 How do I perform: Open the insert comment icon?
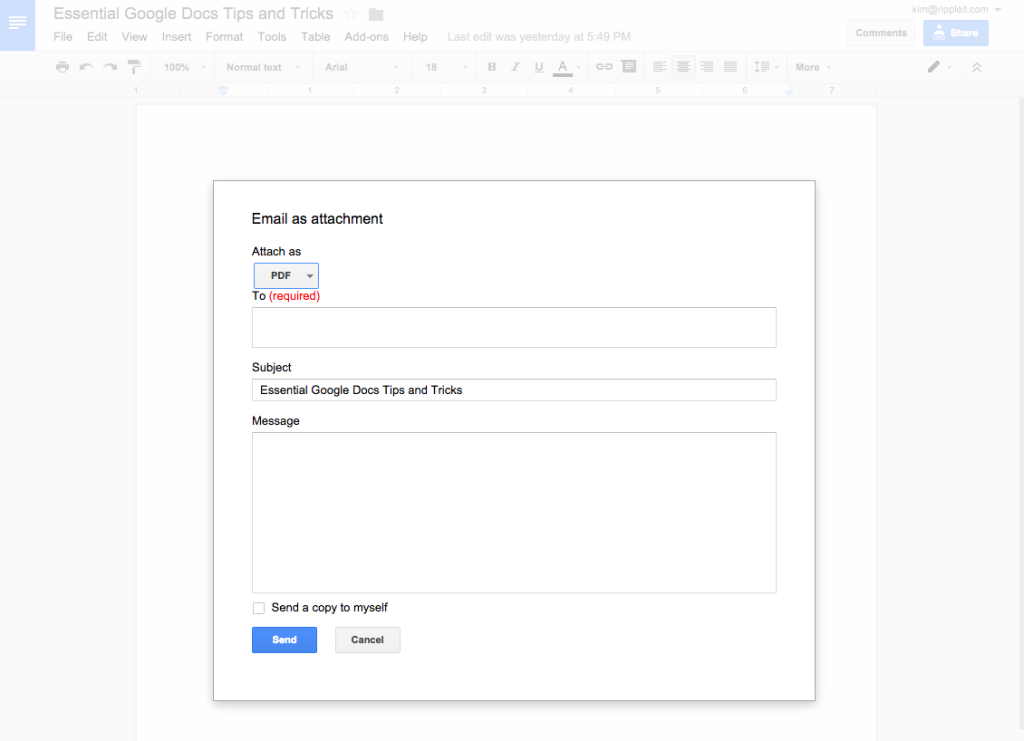628,66
